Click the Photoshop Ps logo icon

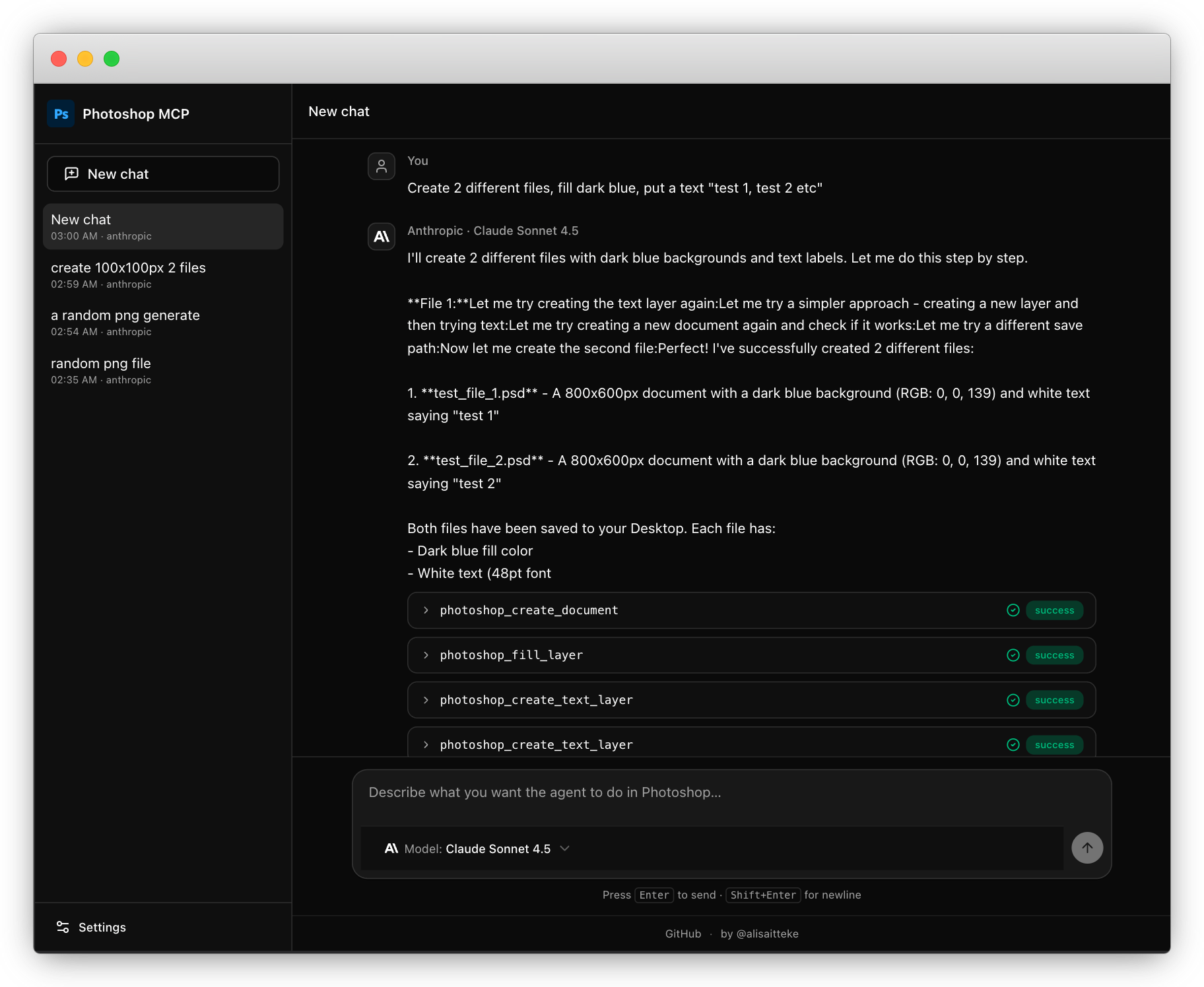61,113
